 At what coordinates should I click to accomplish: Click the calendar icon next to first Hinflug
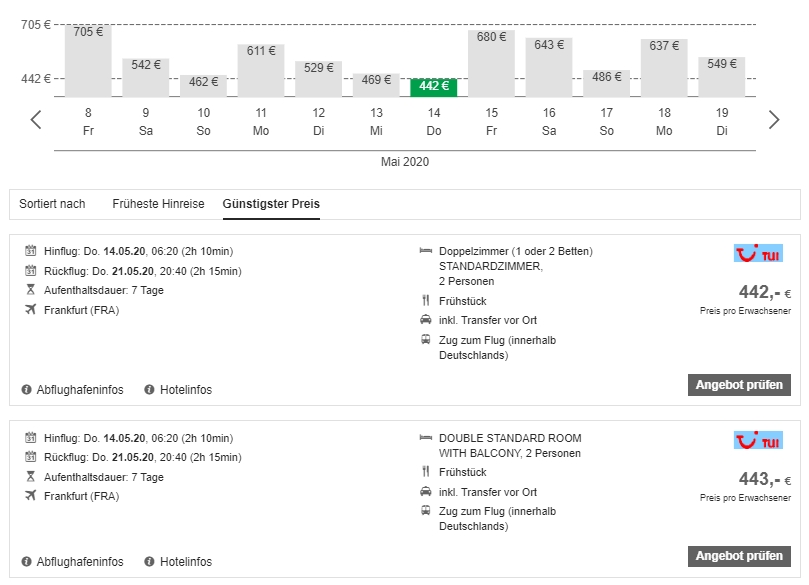click(31, 251)
